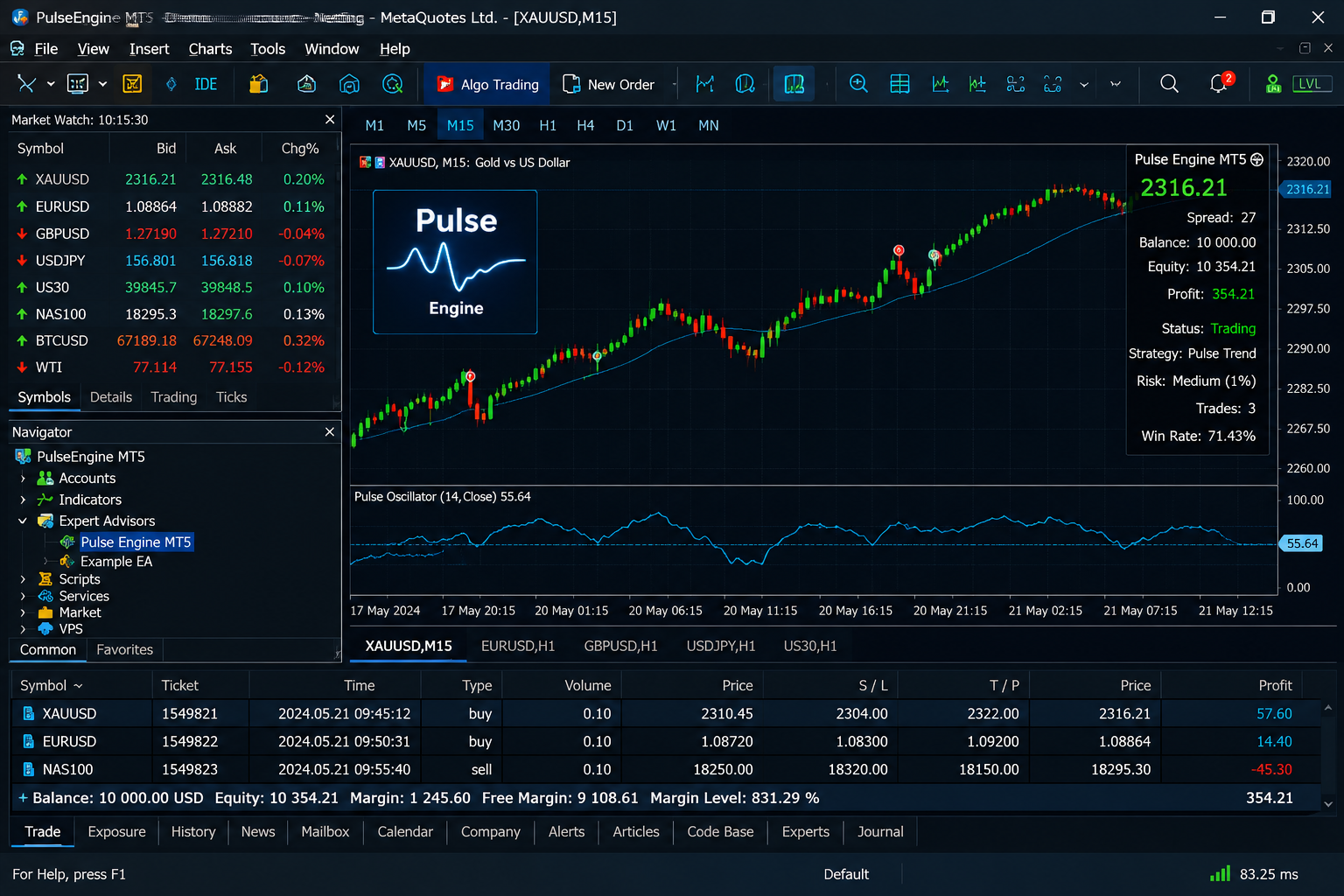Click the Pulse Engine logo on chart

[455, 262]
